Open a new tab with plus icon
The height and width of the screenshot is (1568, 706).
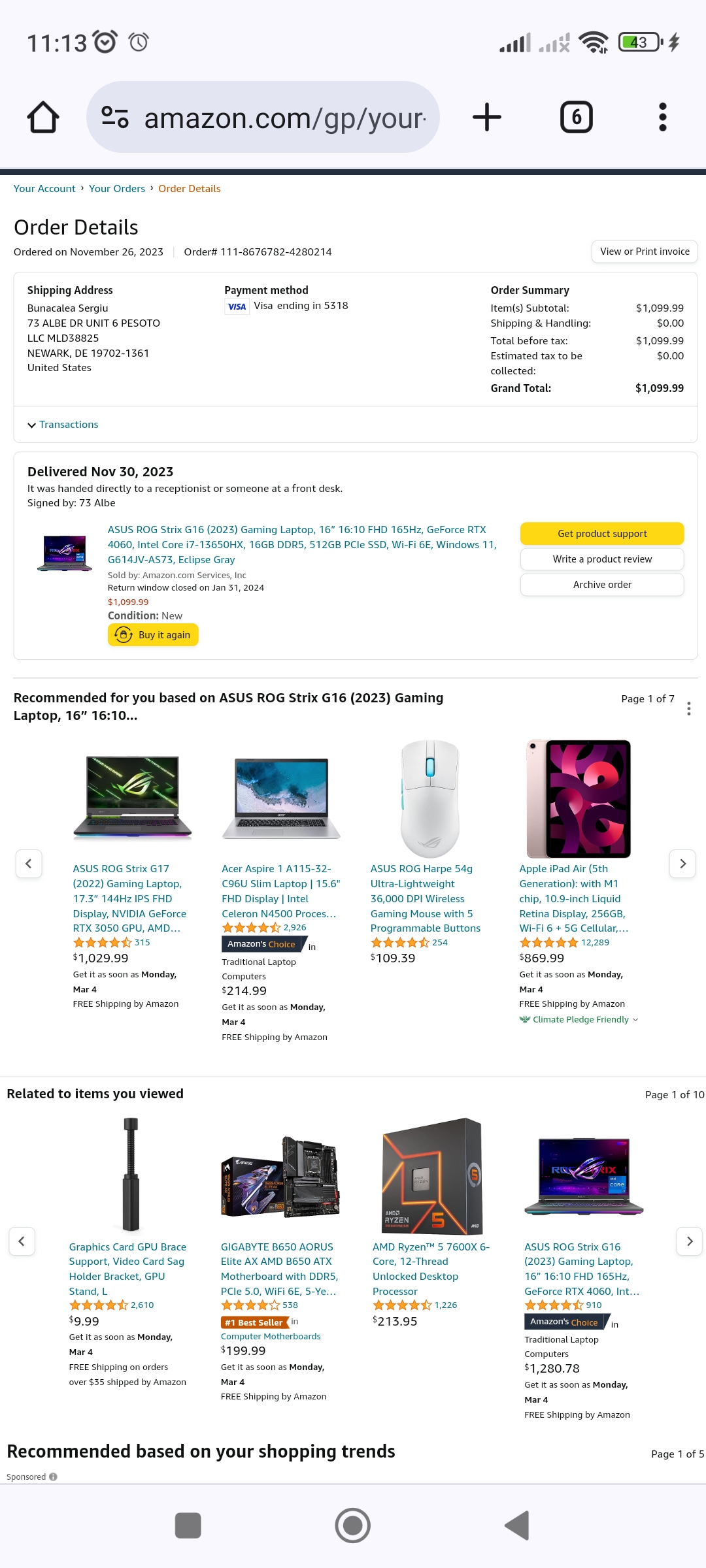click(x=487, y=118)
